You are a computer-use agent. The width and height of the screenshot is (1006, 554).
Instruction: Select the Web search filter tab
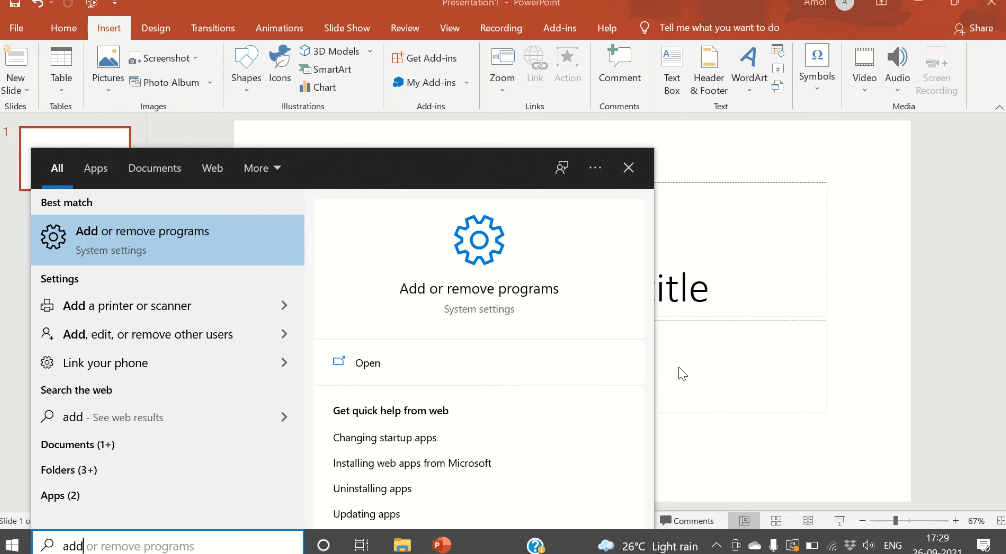click(212, 168)
